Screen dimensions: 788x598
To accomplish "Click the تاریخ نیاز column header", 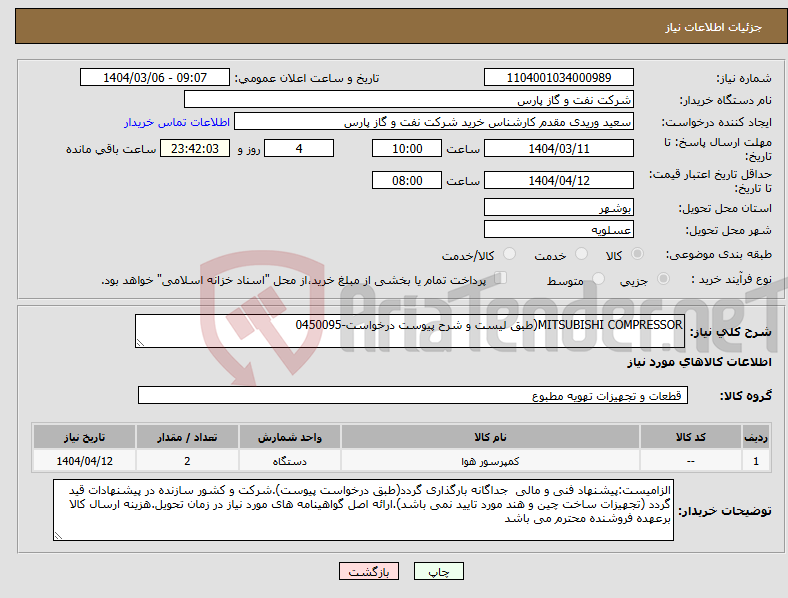I will tap(84, 437).
